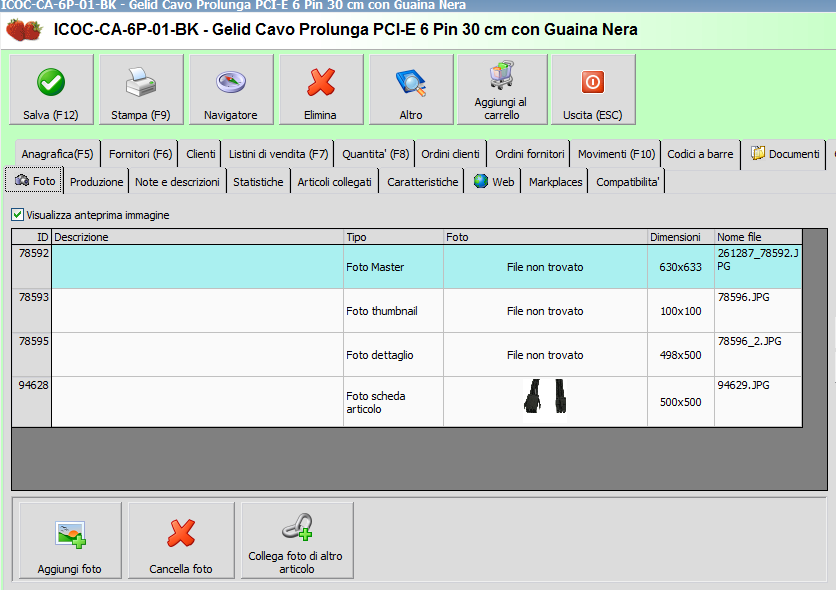The image size is (836, 590).
Task: Open the Ordini clienti tab
Action: tap(451, 154)
